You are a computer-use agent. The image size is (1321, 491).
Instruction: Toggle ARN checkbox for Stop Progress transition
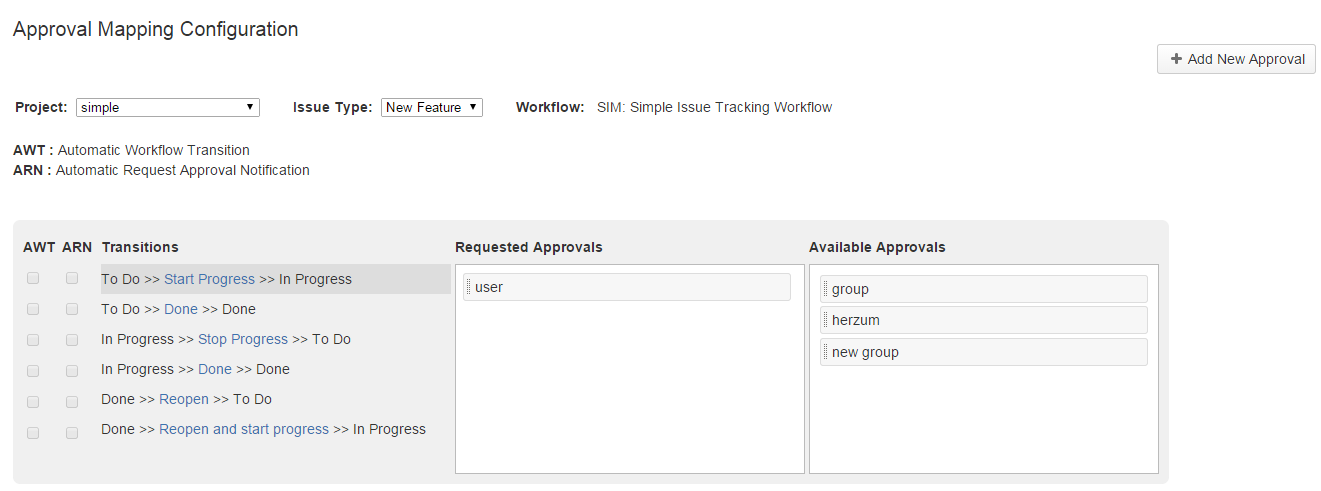(72, 340)
